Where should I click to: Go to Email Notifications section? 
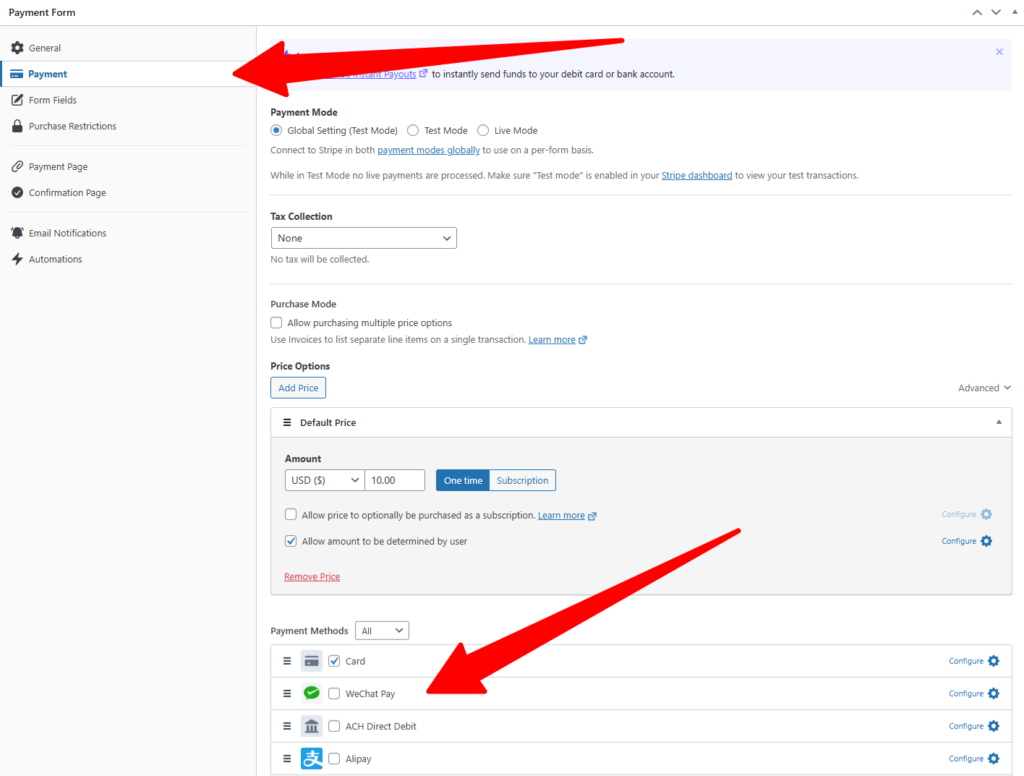click(x=67, y=233)
